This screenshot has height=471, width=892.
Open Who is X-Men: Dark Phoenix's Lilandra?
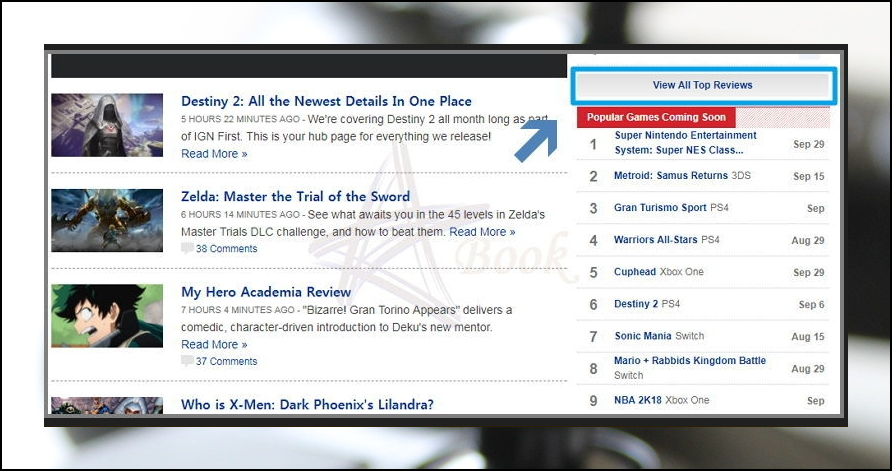click(x=307, y=404)
